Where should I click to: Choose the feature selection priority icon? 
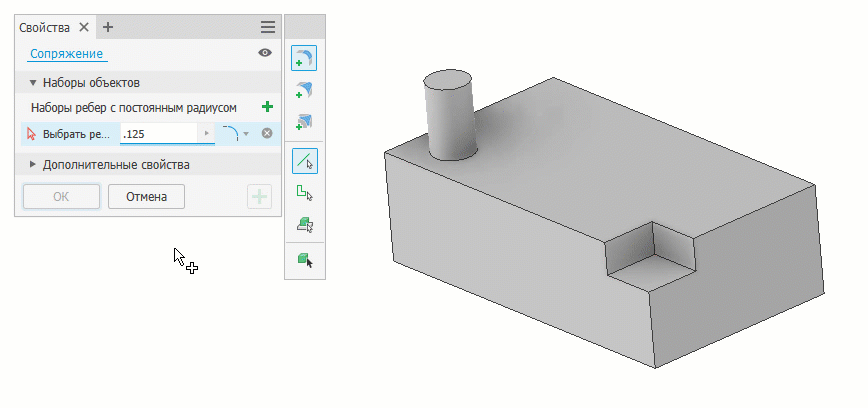[x=304, y=225]
